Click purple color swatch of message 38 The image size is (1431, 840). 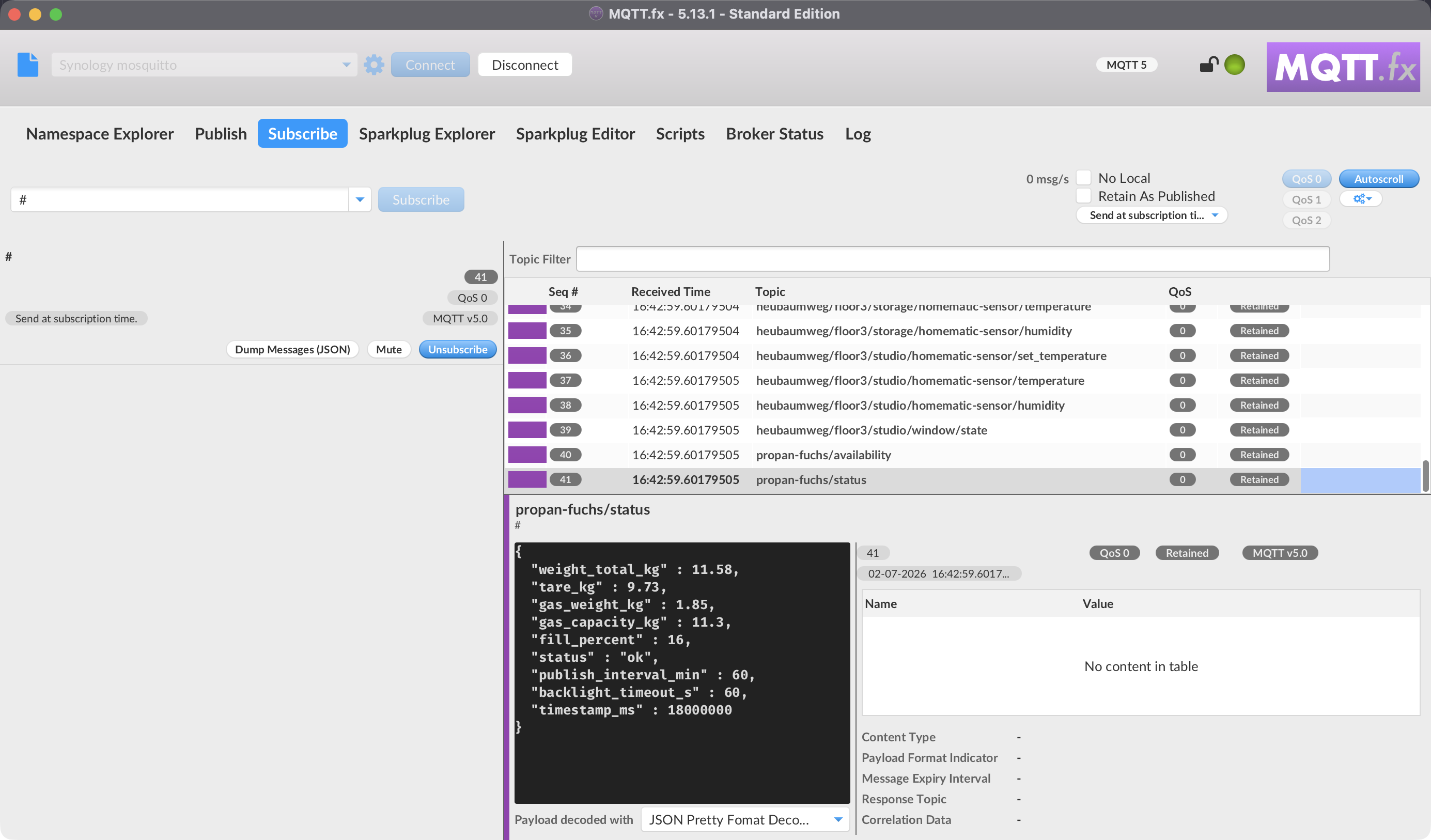(x=527, y=405)
